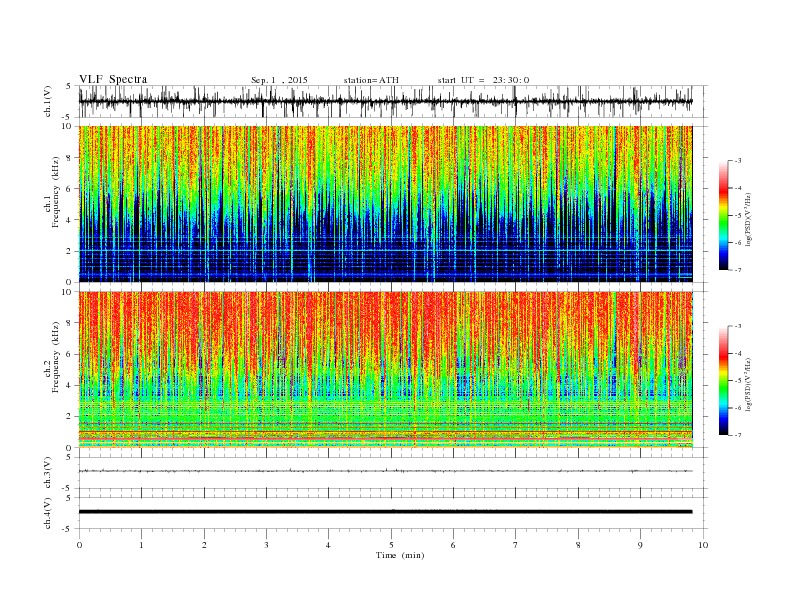The image size is (792, 612).
Task: Click time axis tick label "3"
Action: [266, 545]
